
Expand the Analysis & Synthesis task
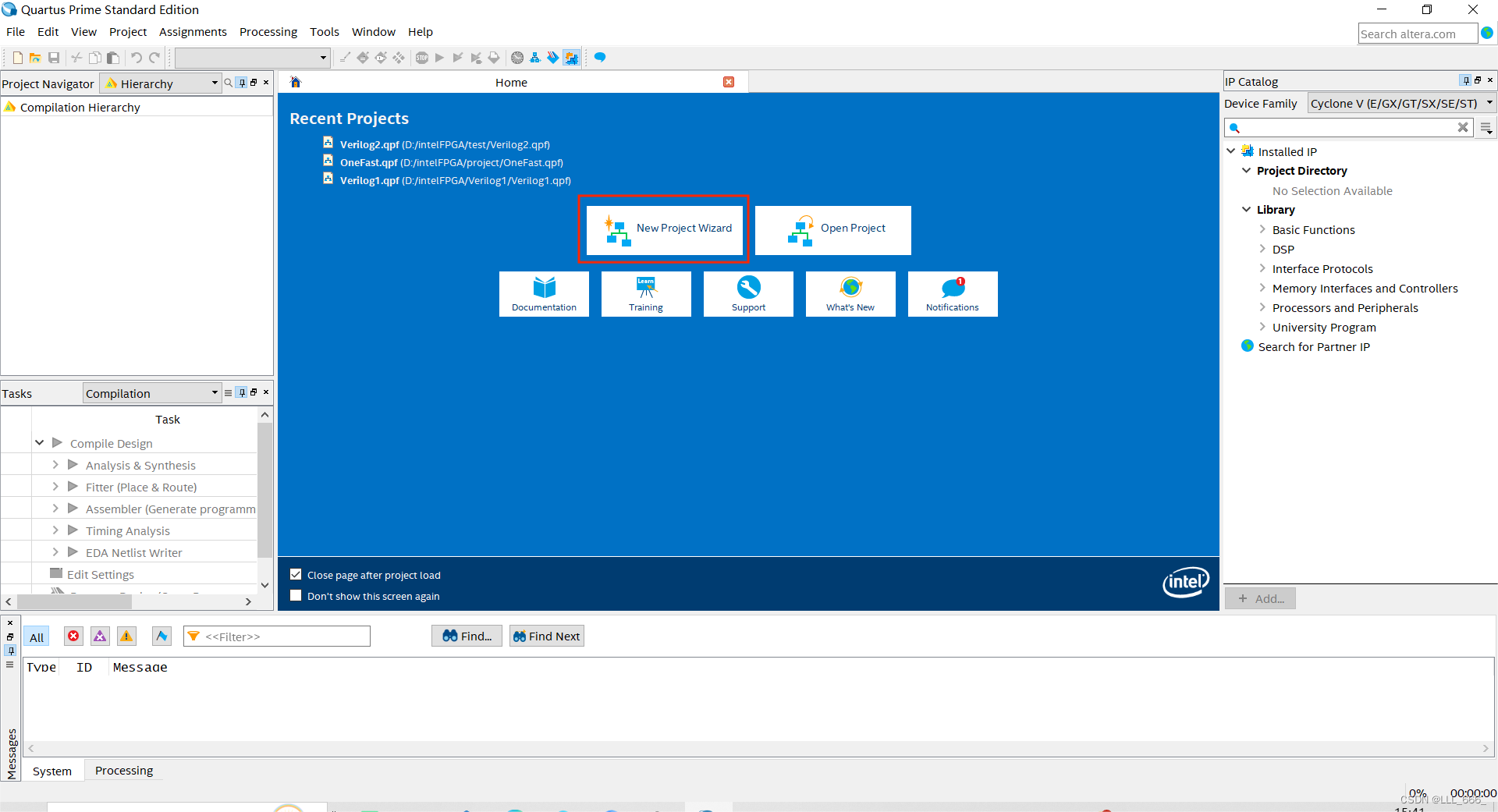[55, 465]
